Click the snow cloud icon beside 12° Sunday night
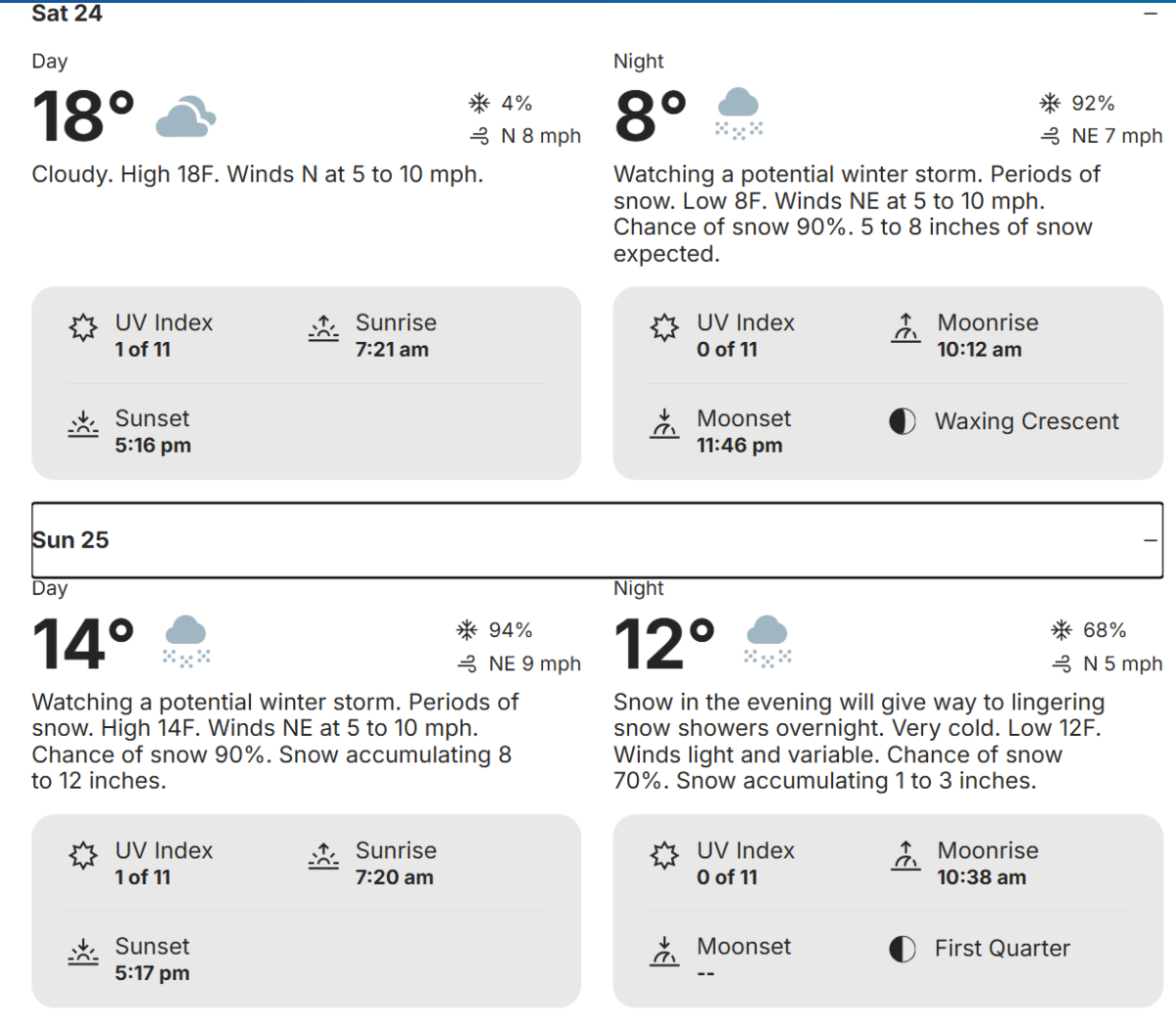1176x1027 pixels. [x=767, y=642]
